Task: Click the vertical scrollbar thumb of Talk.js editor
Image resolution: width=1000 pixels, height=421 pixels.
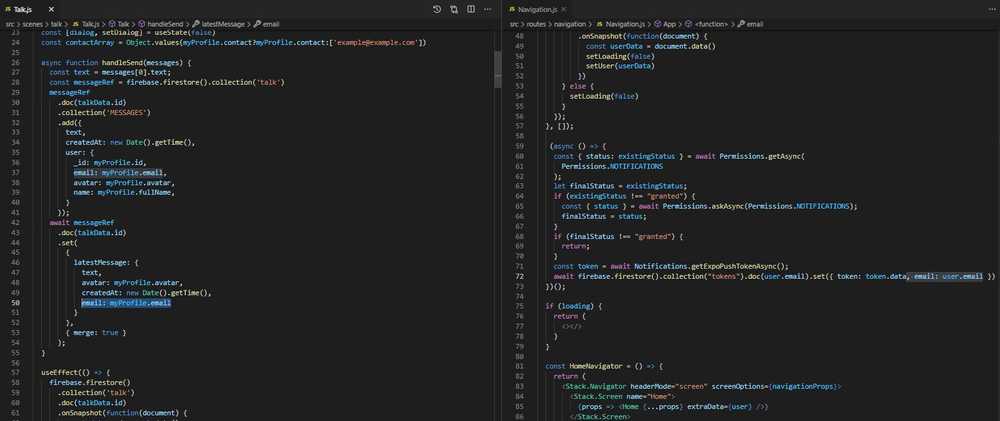Action: click(498, 69)
